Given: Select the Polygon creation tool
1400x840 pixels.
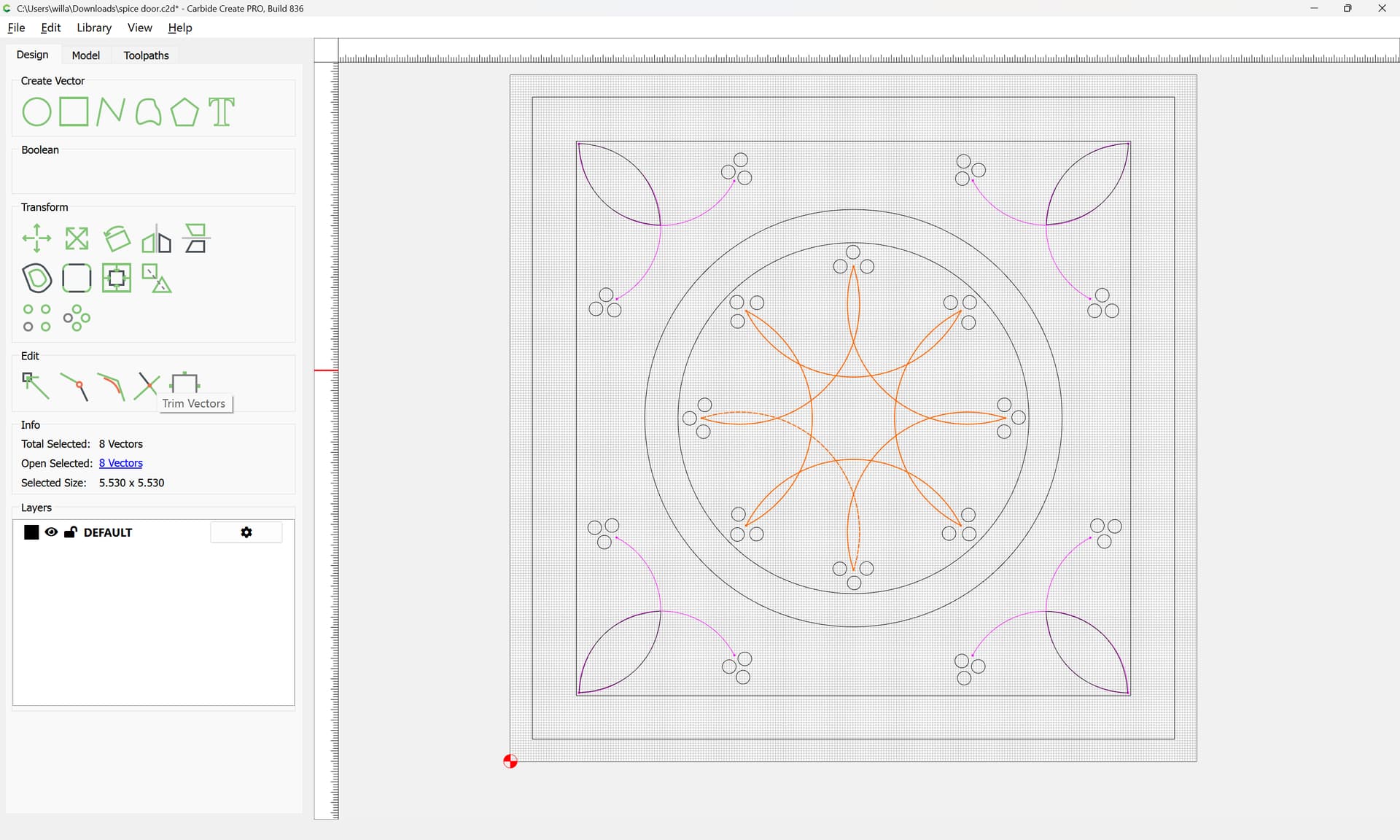Looking at the screenshot, I should click(184, 112).
